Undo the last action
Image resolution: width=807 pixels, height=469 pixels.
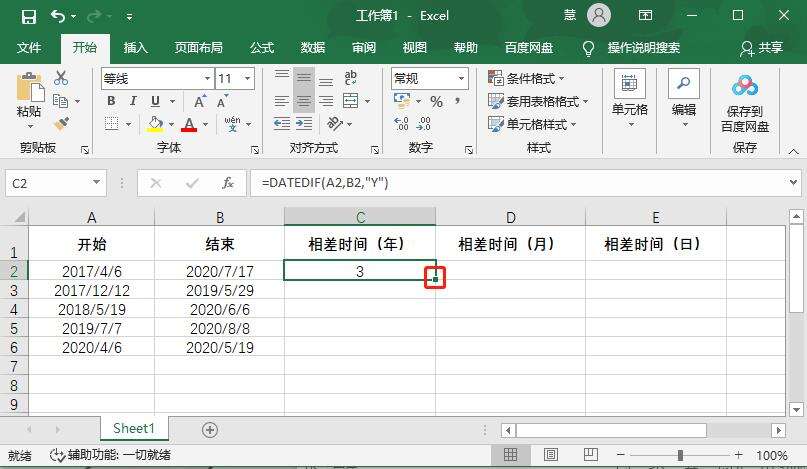tap(58, 16)
